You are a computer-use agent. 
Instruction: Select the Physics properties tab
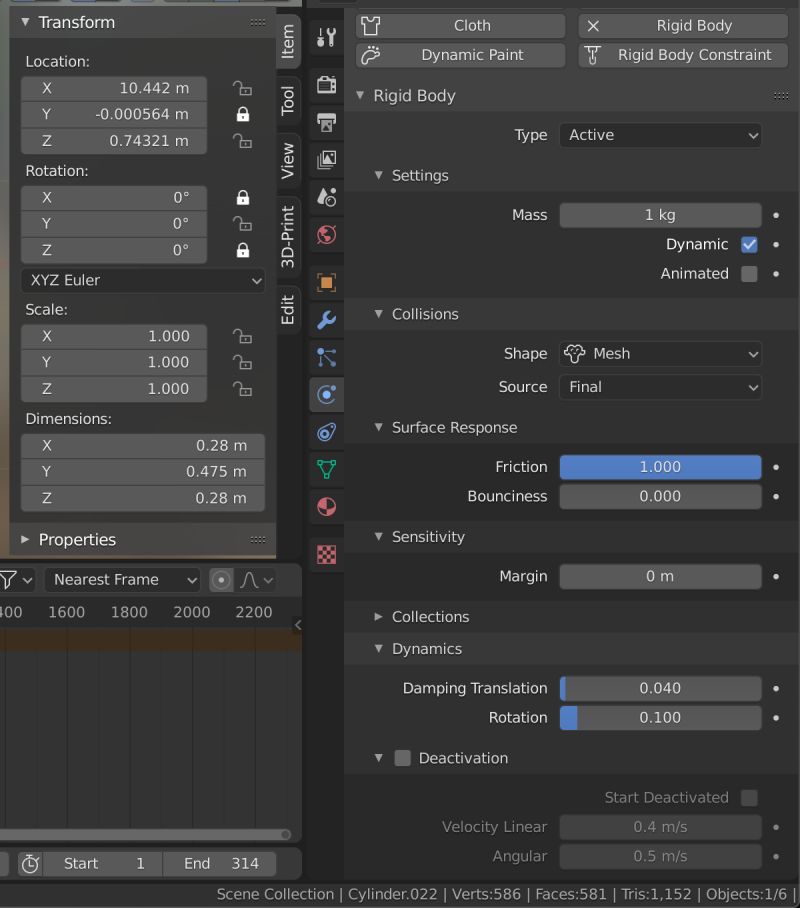[x=325, y=394]
